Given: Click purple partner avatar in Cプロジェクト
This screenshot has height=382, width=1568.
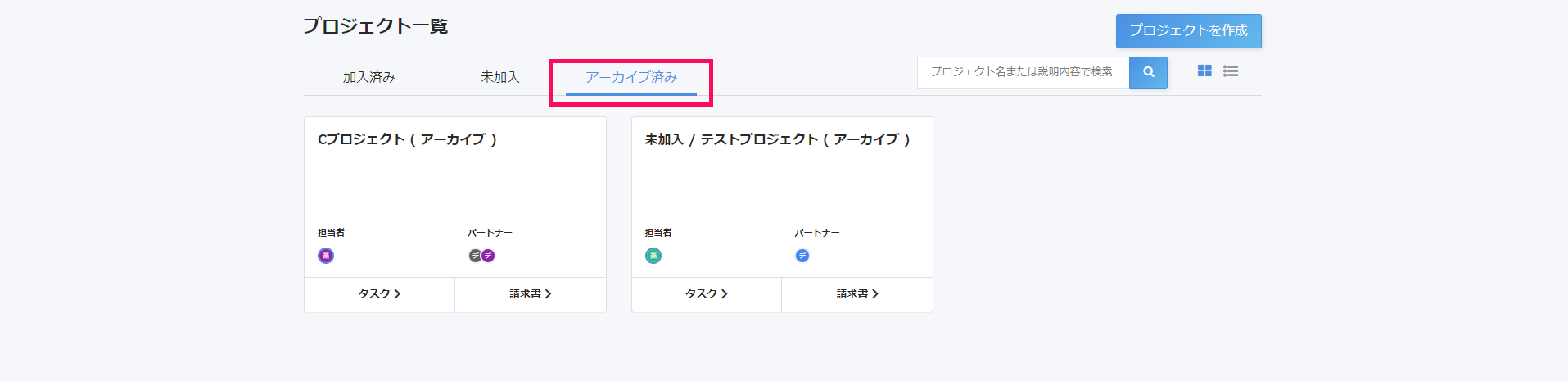Looking at the screenshot, I should pyautogui.click(x=489, y=256).
